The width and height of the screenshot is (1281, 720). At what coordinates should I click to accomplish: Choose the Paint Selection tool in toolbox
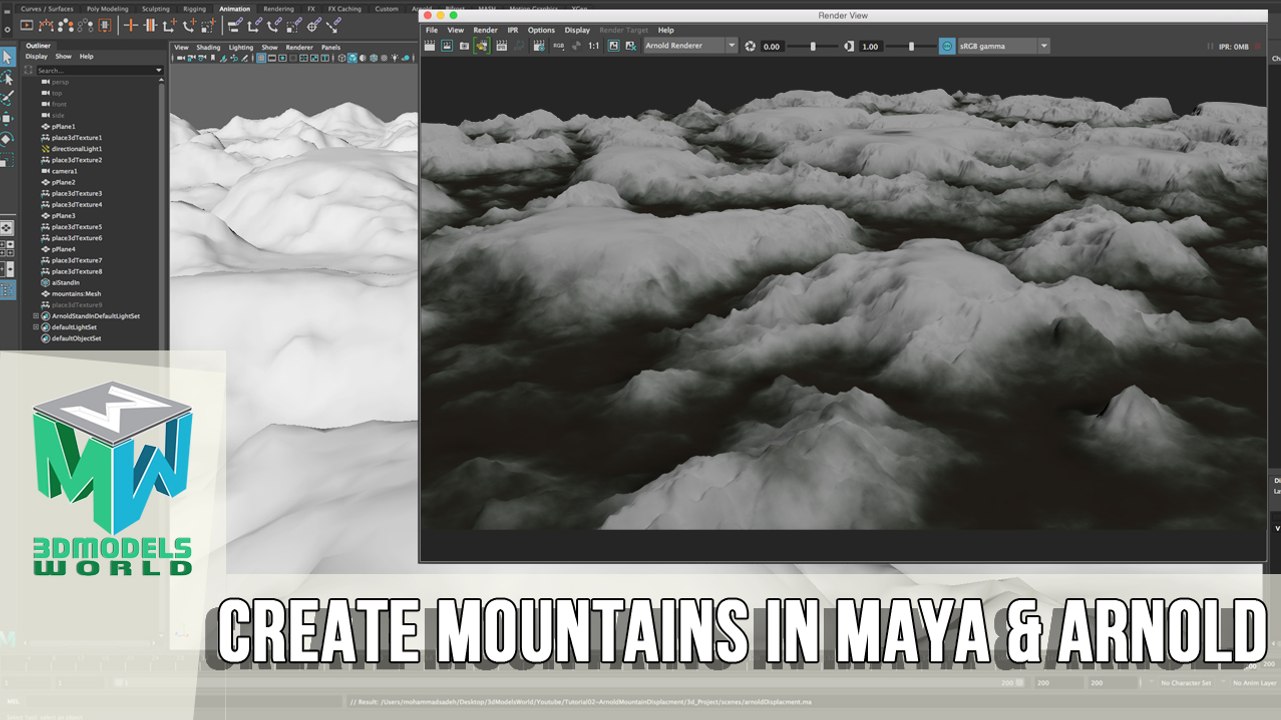[8, 97]
